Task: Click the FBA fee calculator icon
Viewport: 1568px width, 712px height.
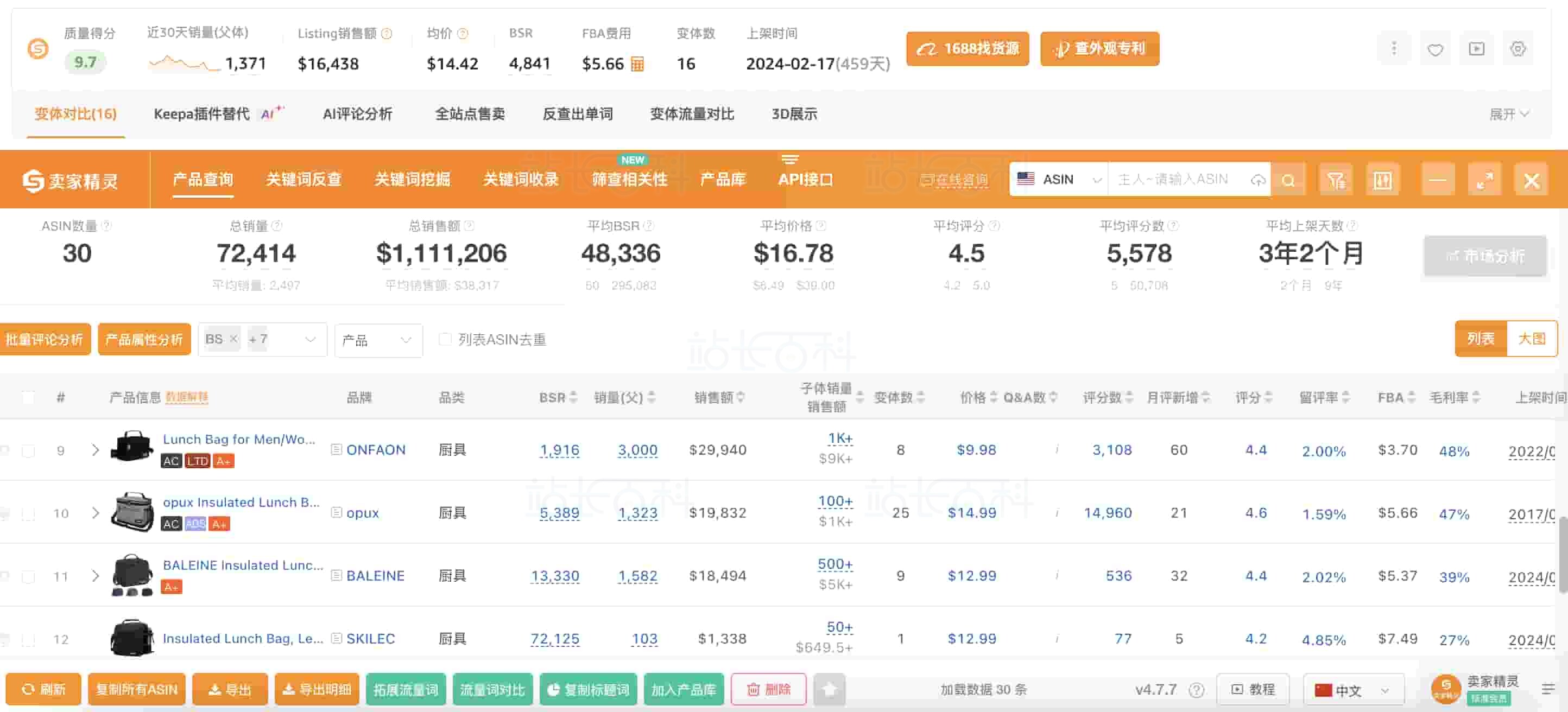Action: click(637, 63)
